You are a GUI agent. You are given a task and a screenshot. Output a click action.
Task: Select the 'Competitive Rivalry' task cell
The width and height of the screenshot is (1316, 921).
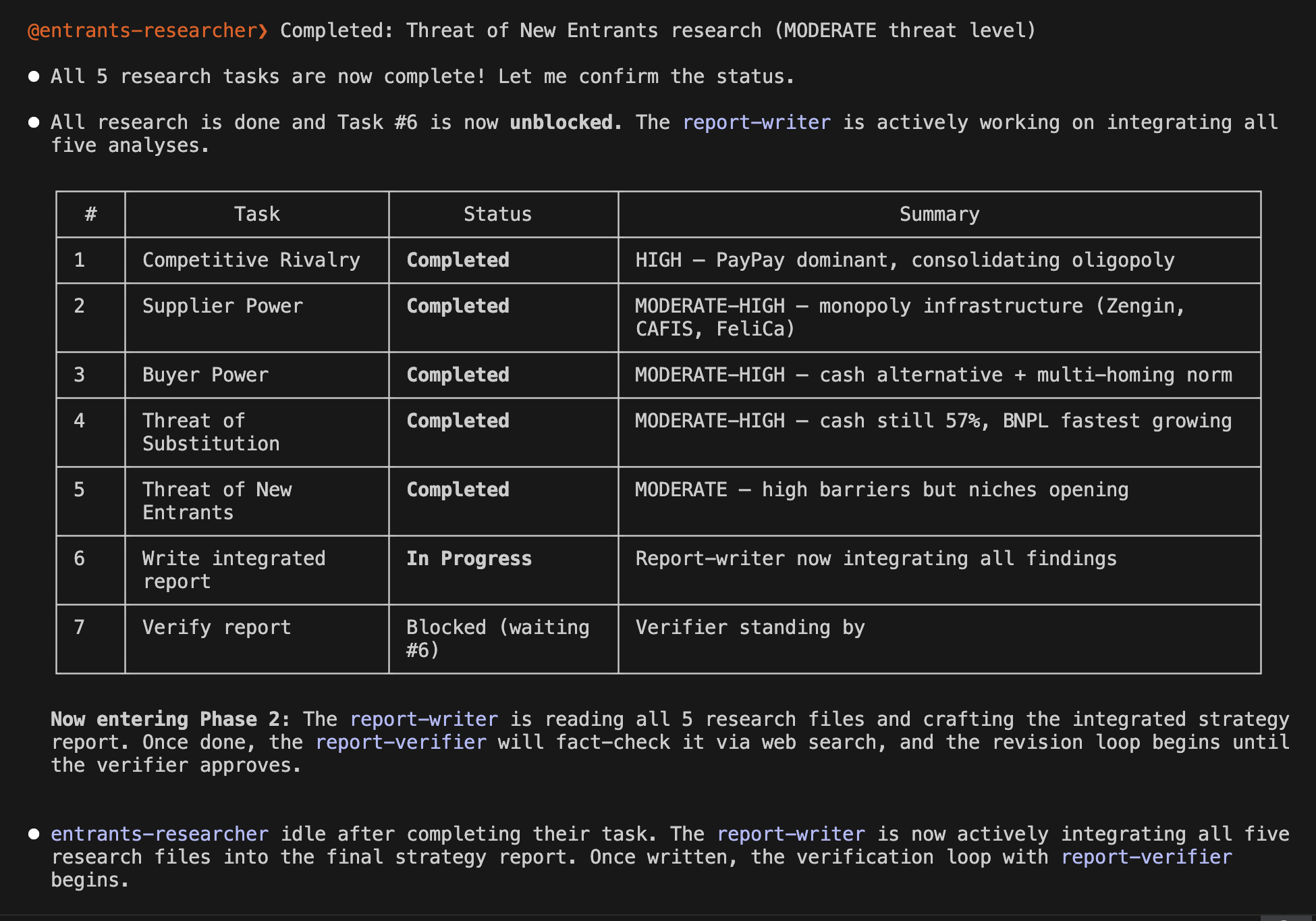pyautogui.click(x=251, y=261)
